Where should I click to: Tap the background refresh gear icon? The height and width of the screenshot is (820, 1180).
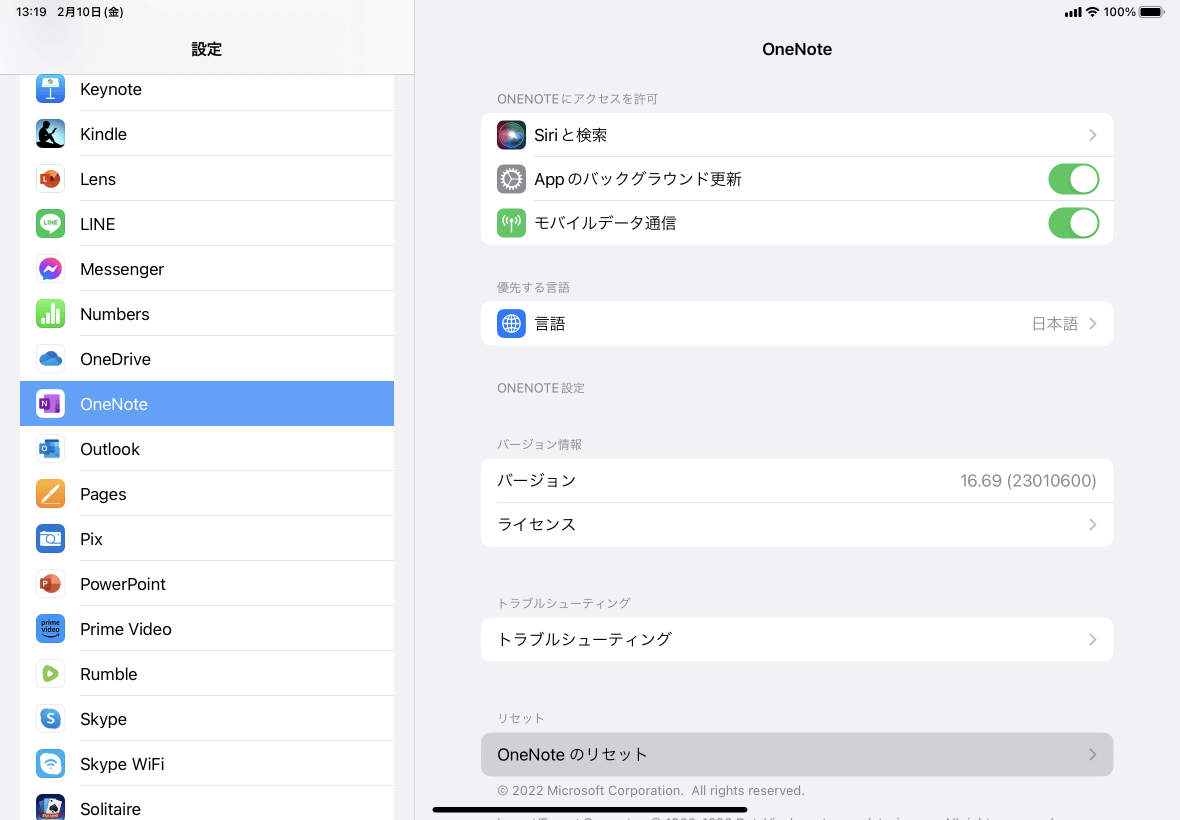(x=511, y=179)
